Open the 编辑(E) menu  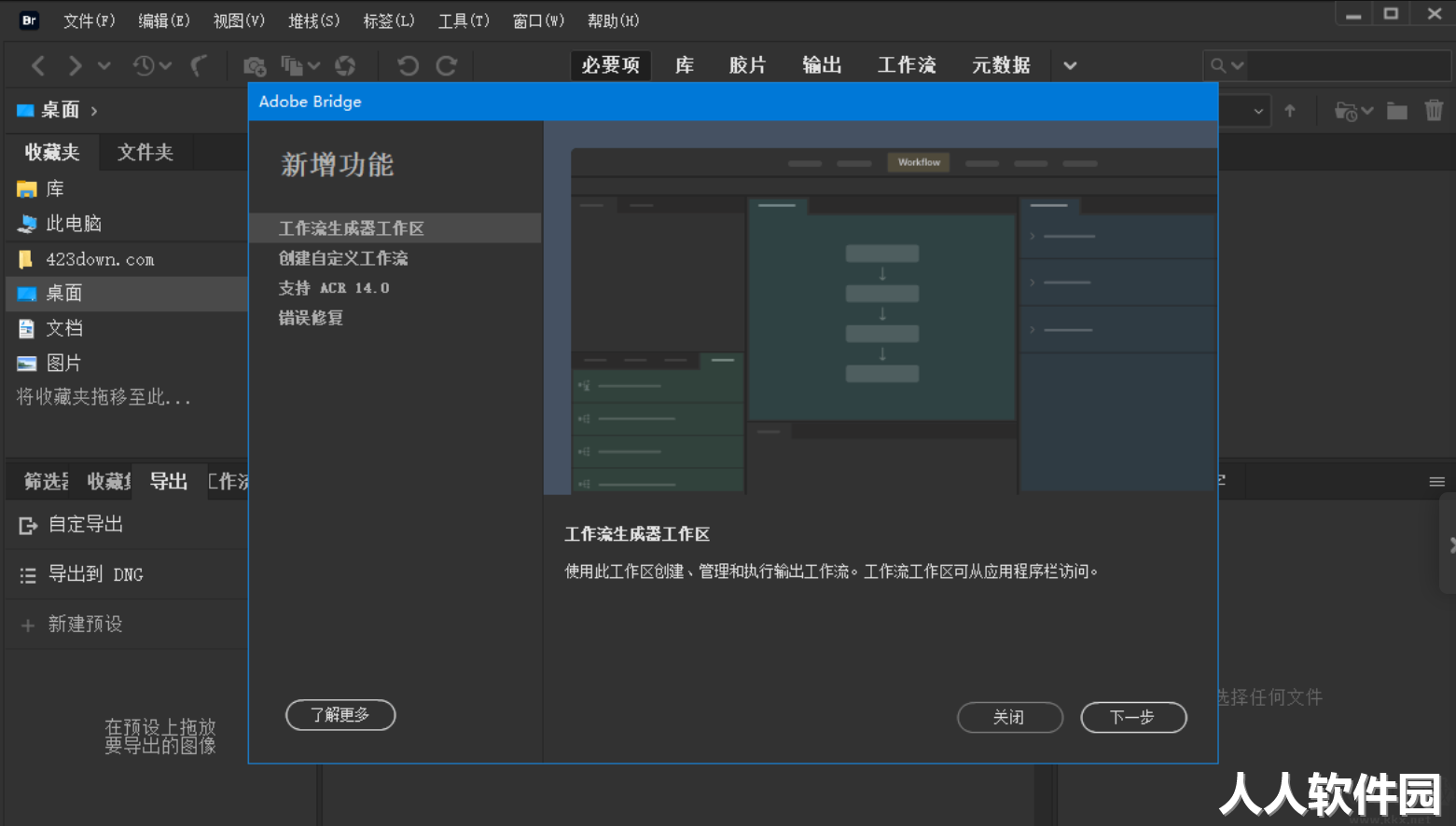[x=164, y=21]
